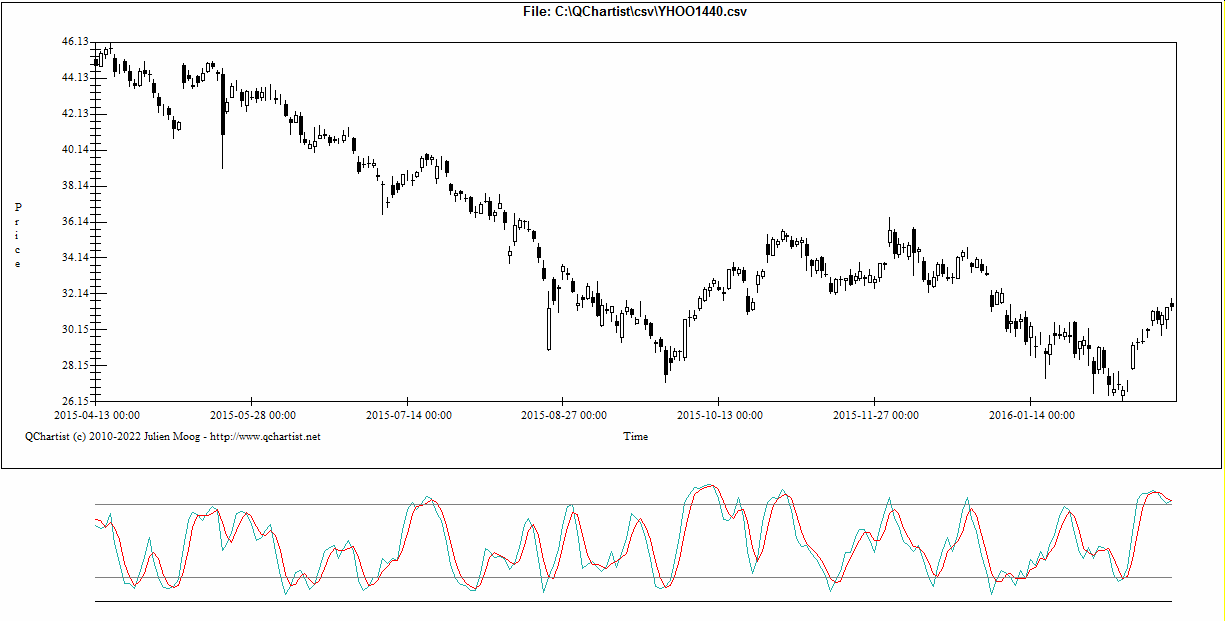
Task: Select the 36.14 price axis label
Action: pos(75,222)
